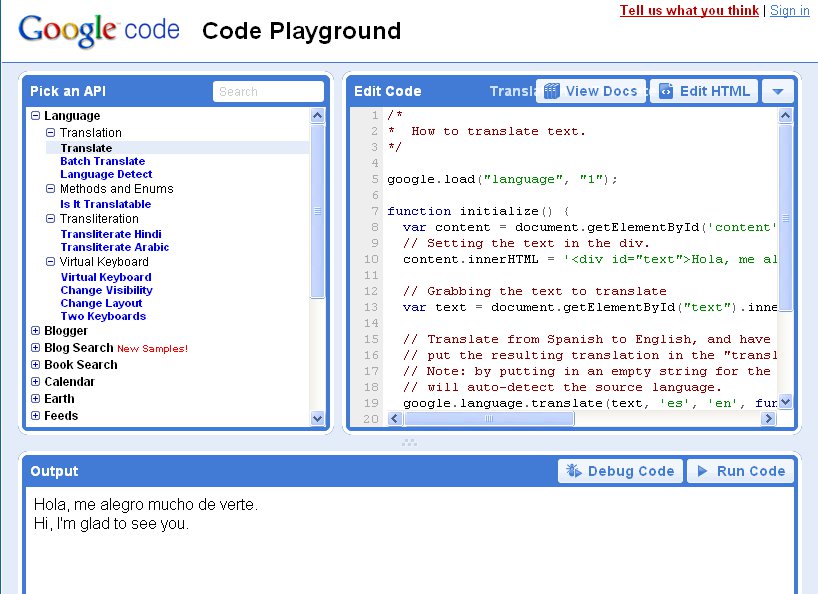Click the Run Code play icon
Screen dimensions: 818x594
[702, 471]
